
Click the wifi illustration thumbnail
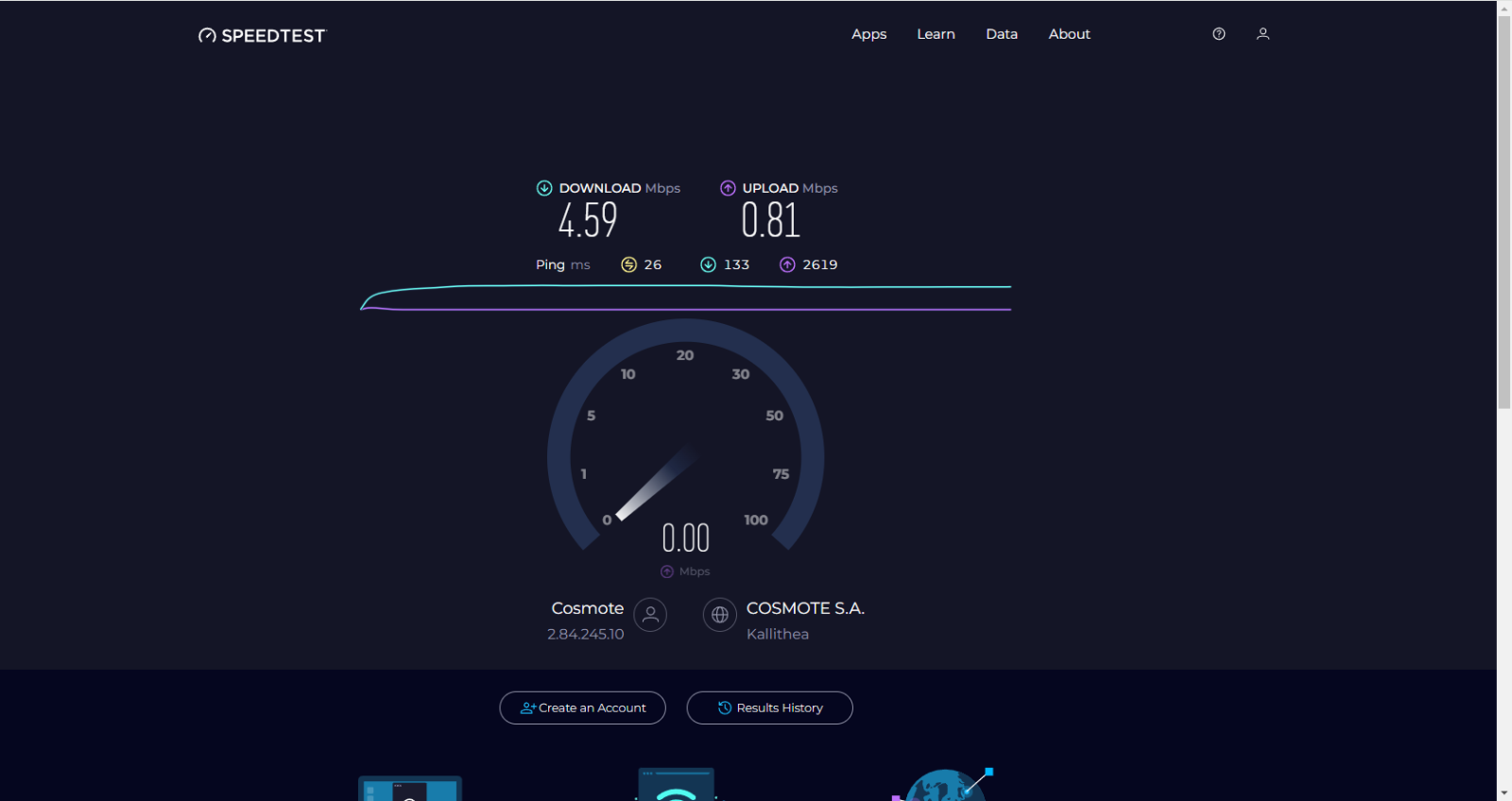677,785
